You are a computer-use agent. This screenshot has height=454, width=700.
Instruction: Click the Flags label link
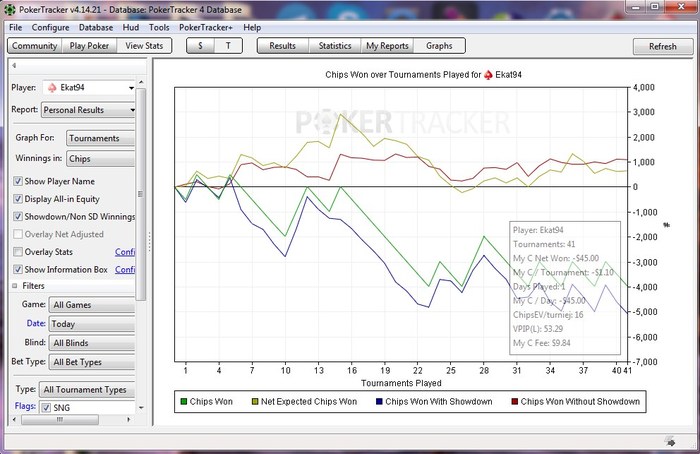[x=25, y=406]
